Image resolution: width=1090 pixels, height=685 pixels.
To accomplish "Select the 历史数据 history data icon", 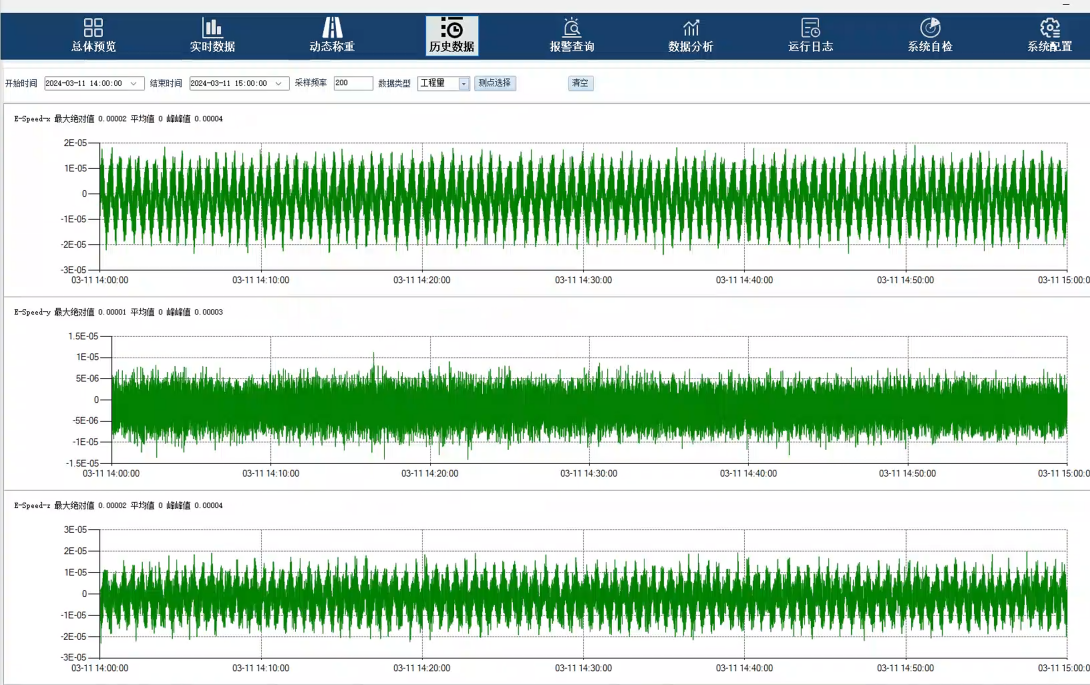I will [x=451, y=28].
